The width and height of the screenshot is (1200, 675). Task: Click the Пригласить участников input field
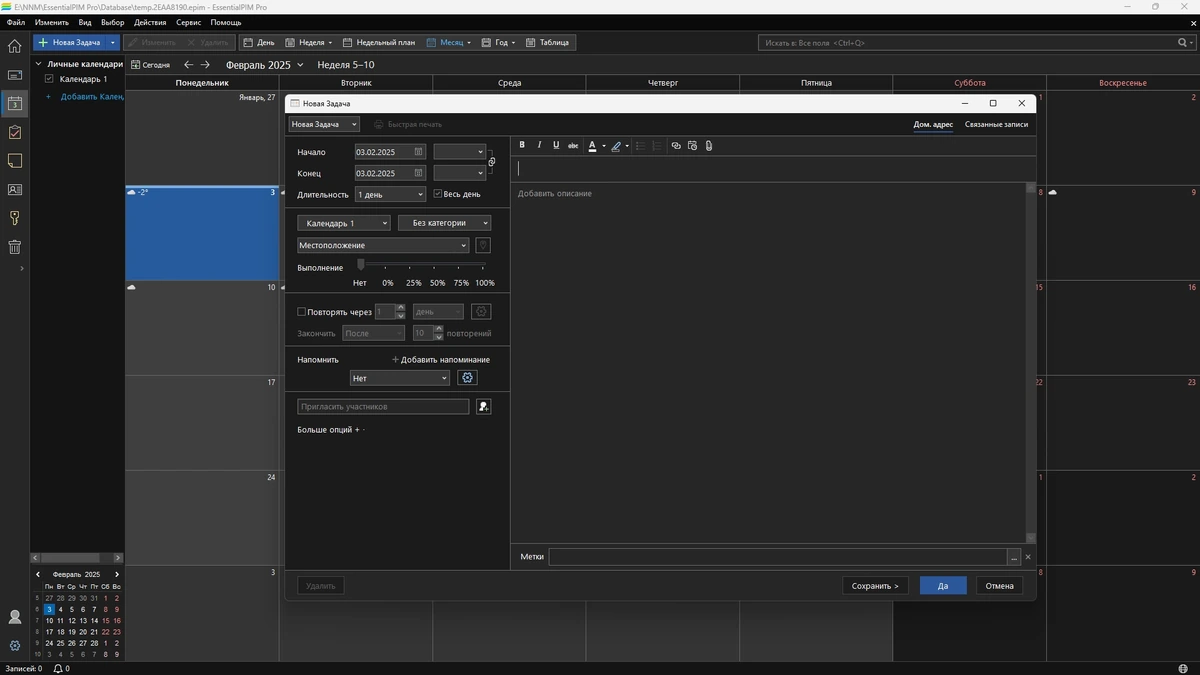pyautogui.click(x=383, y=407)
